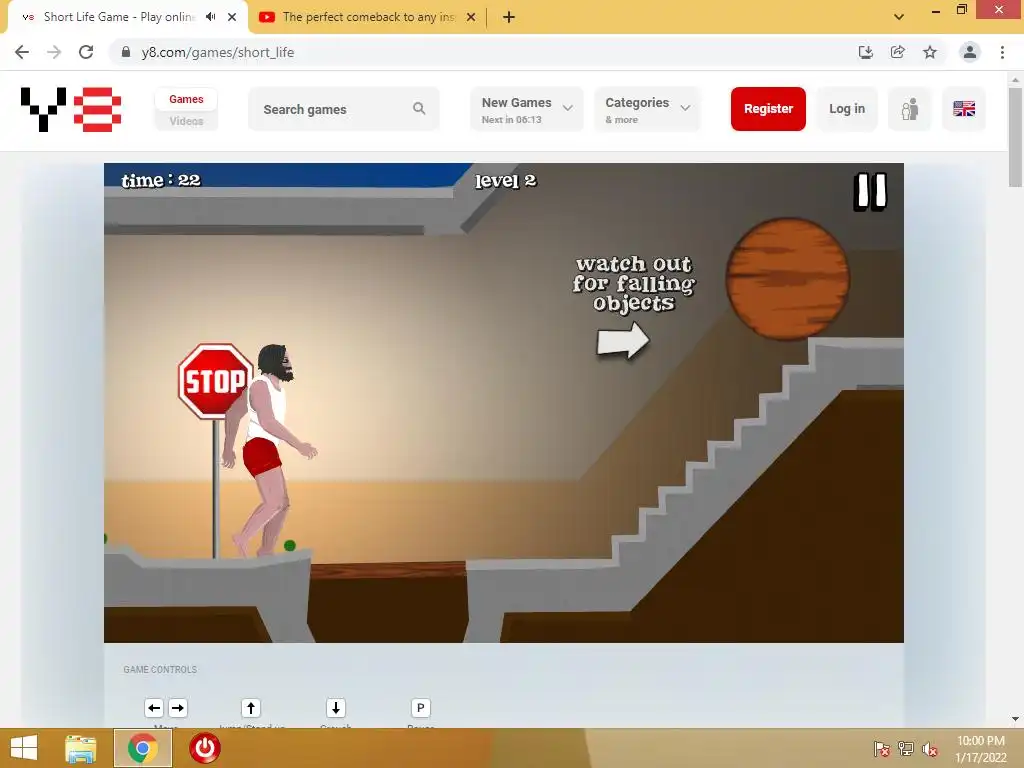
Task: Open File Explorer from the taskbar
Action: [80, 748]
